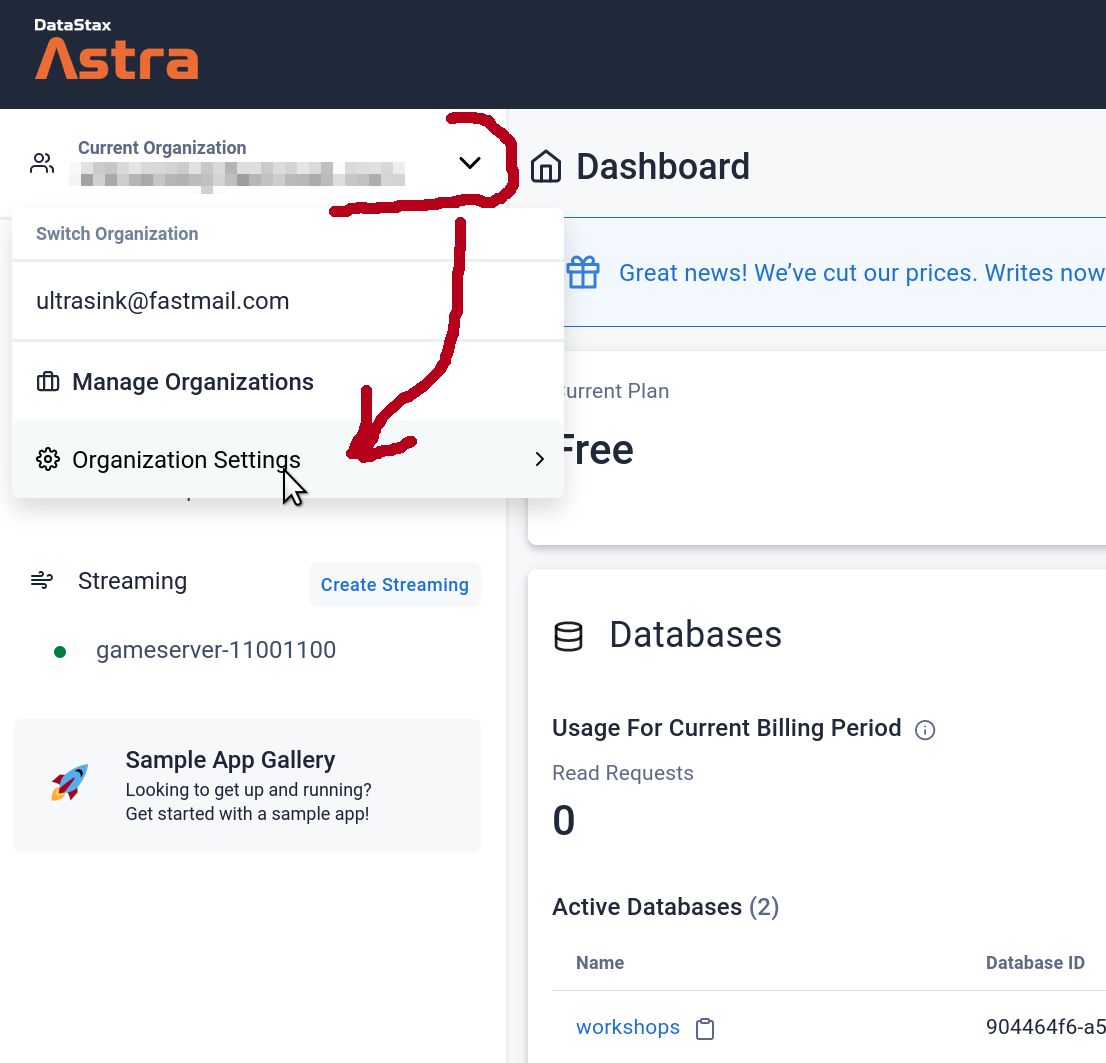Open the workshops database link

click(628, 1027)
